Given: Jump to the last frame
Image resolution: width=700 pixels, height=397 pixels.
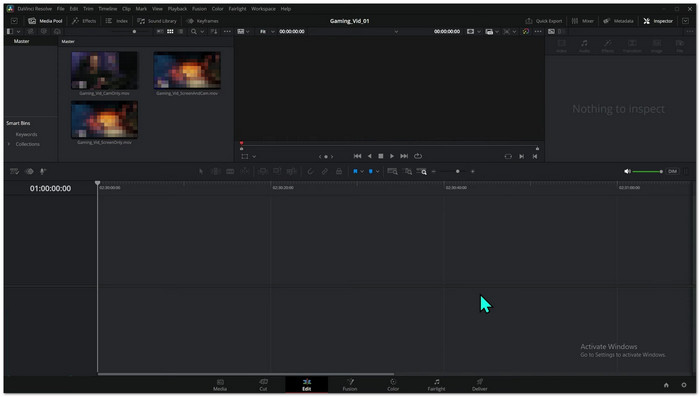Looking at the screenshot, I should (x=404, y=156).
